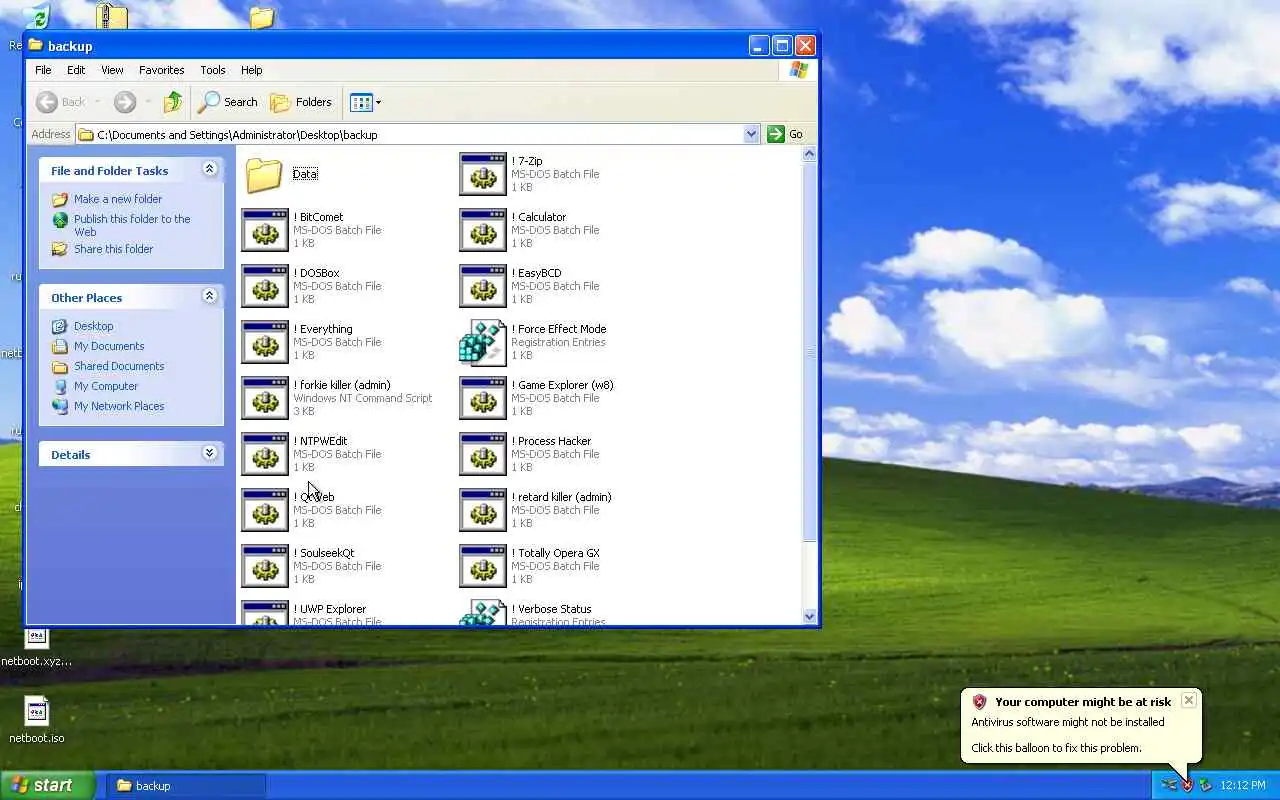Open the Start menu
This screenshot has height=800, width=1280.
(x=48, y=785)
